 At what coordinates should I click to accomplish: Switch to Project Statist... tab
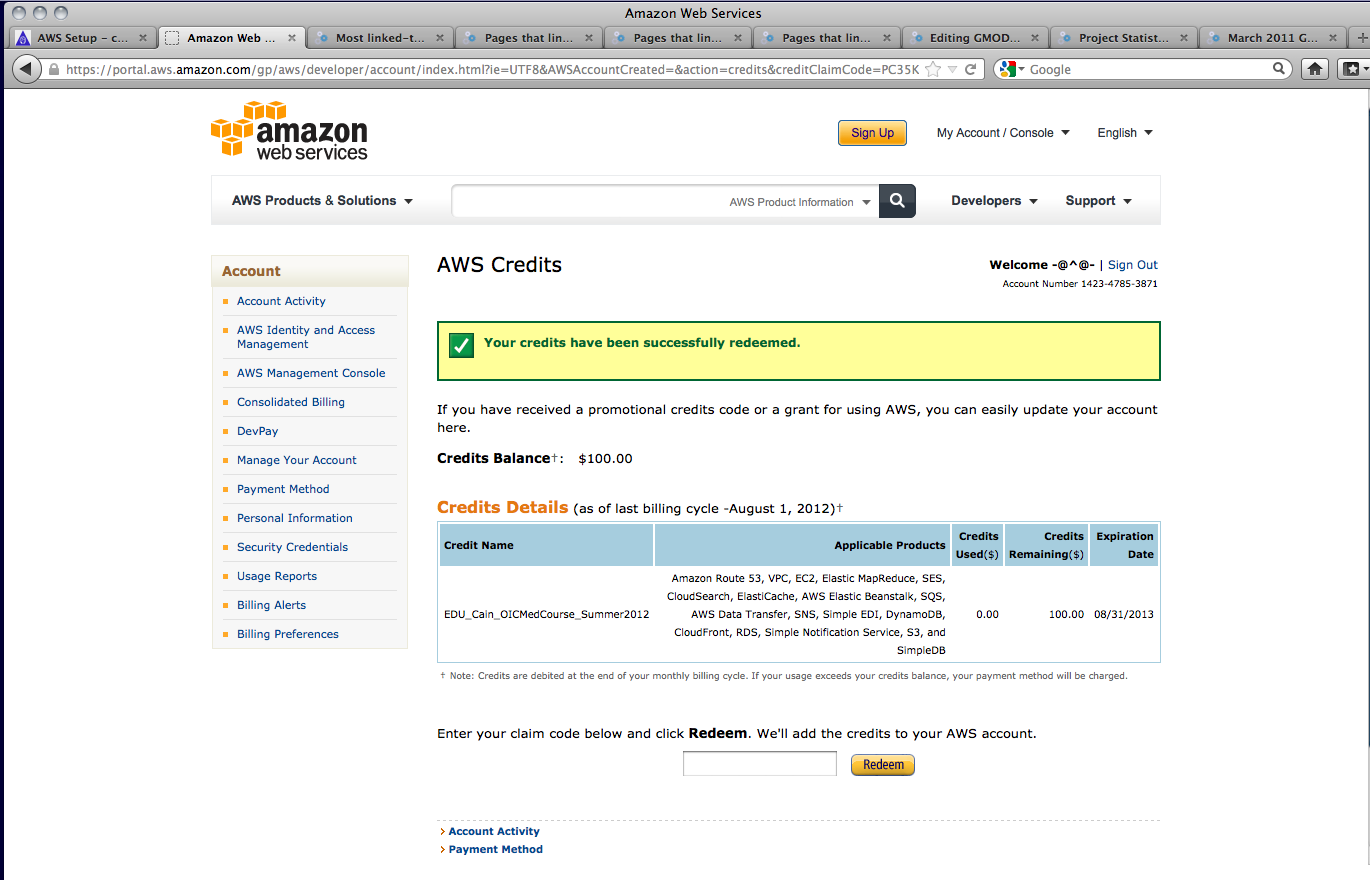pos(1123,38)
